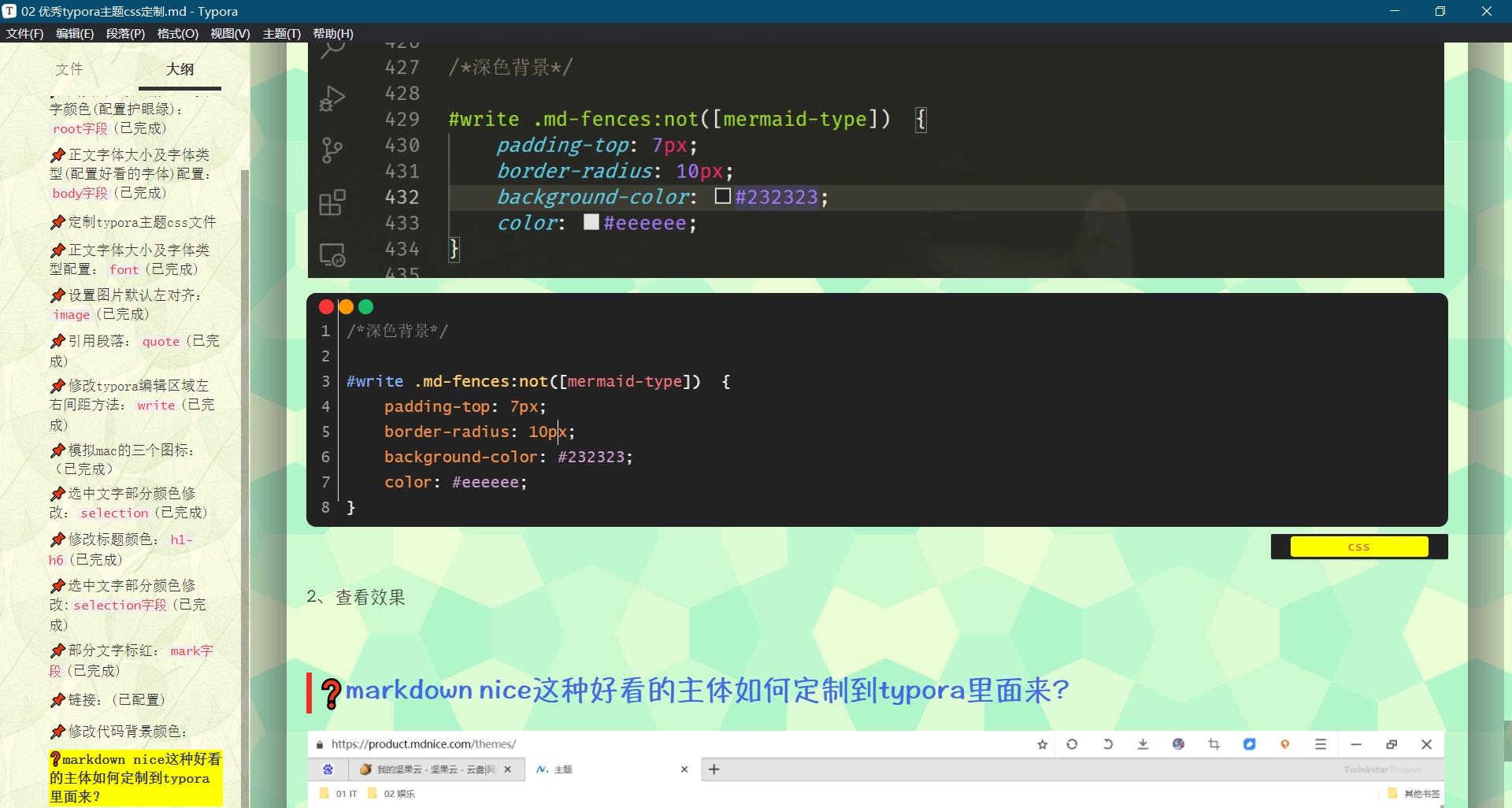Open the 帮助(H) menu
1512x808 pixels.
coord(333,33)
